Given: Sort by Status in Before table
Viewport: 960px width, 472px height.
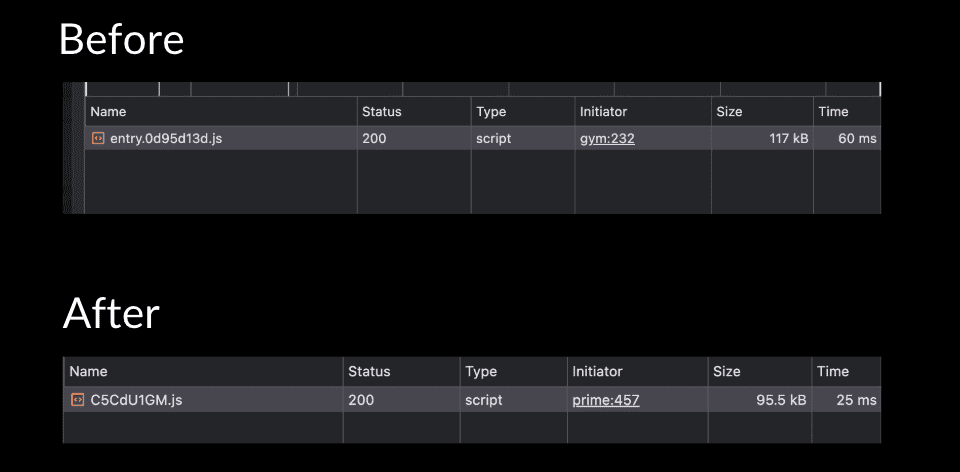Looking at the screenshot, I should [x=414, y=111].
